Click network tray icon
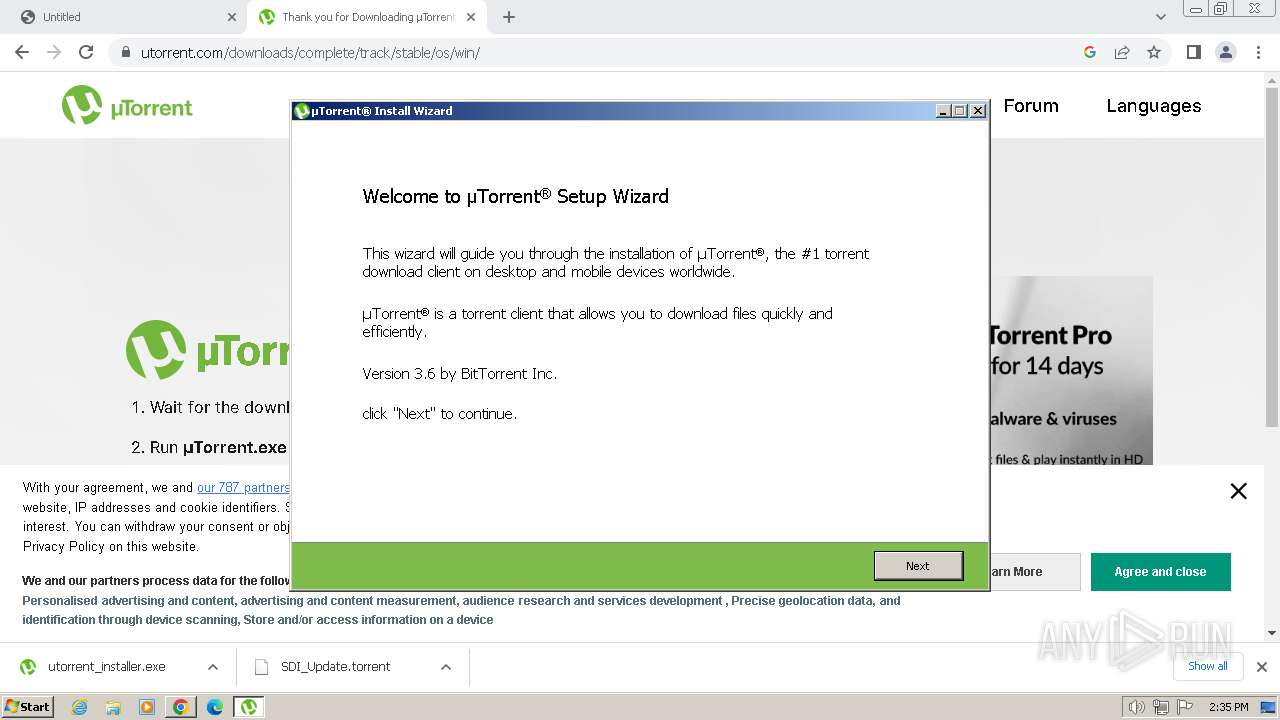The width and height of the screenshot is (1280, 720). coord(1161,707)
